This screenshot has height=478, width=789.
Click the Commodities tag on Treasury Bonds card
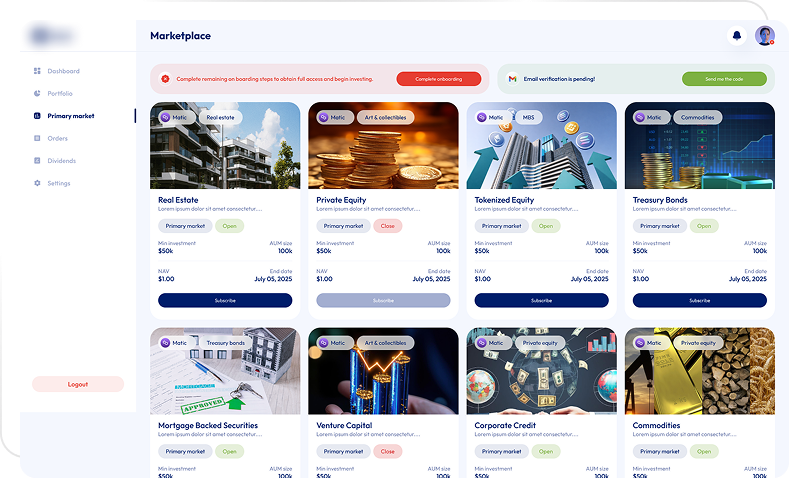[x=697, y=117]
